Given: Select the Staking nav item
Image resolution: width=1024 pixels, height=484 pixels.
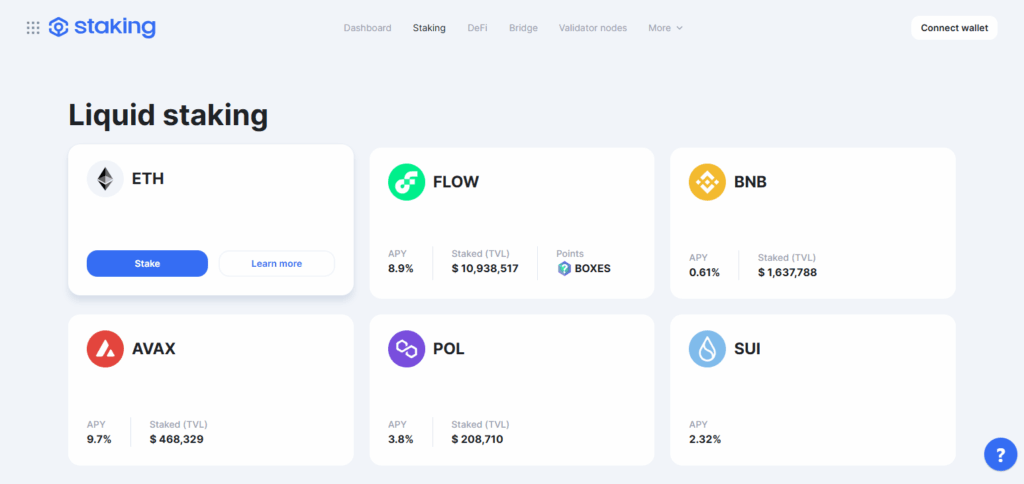Looking at the screenshot, I should pyautogui.click(x=429, y=28).
